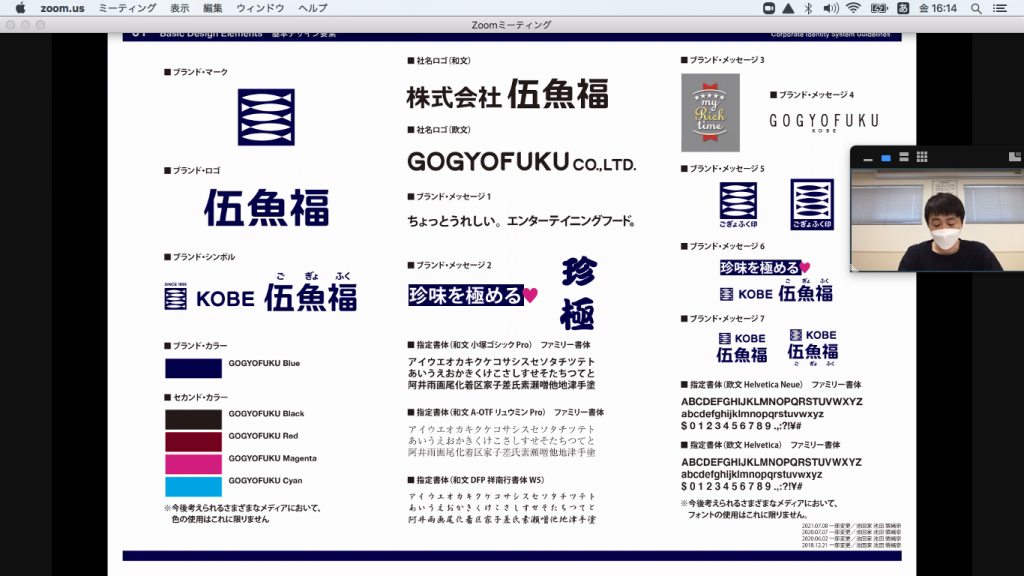Click the "GOGYOFUKU CO.,LTD." logo text
Image resolution: width=1024 pixels, height=576 pixels.
pos(522,161)
